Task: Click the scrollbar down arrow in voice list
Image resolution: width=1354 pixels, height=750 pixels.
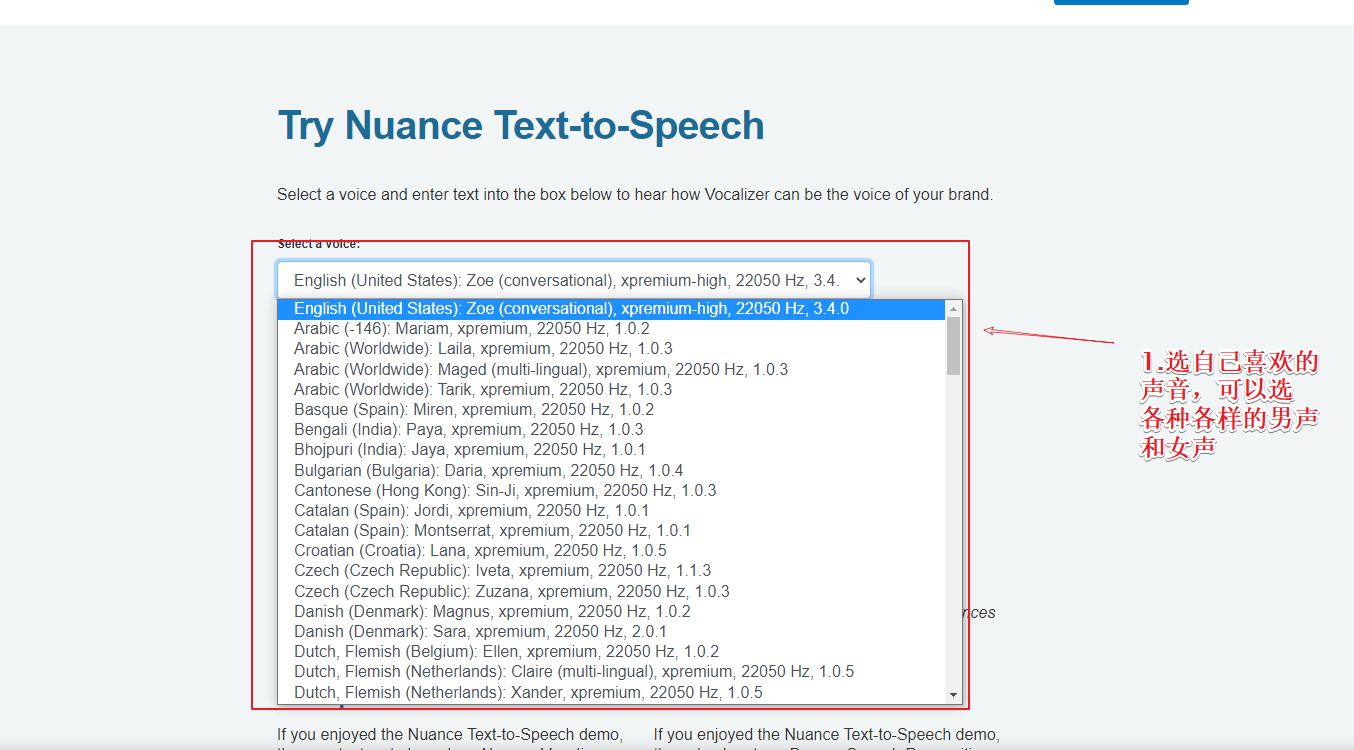Action: [953, 694]
